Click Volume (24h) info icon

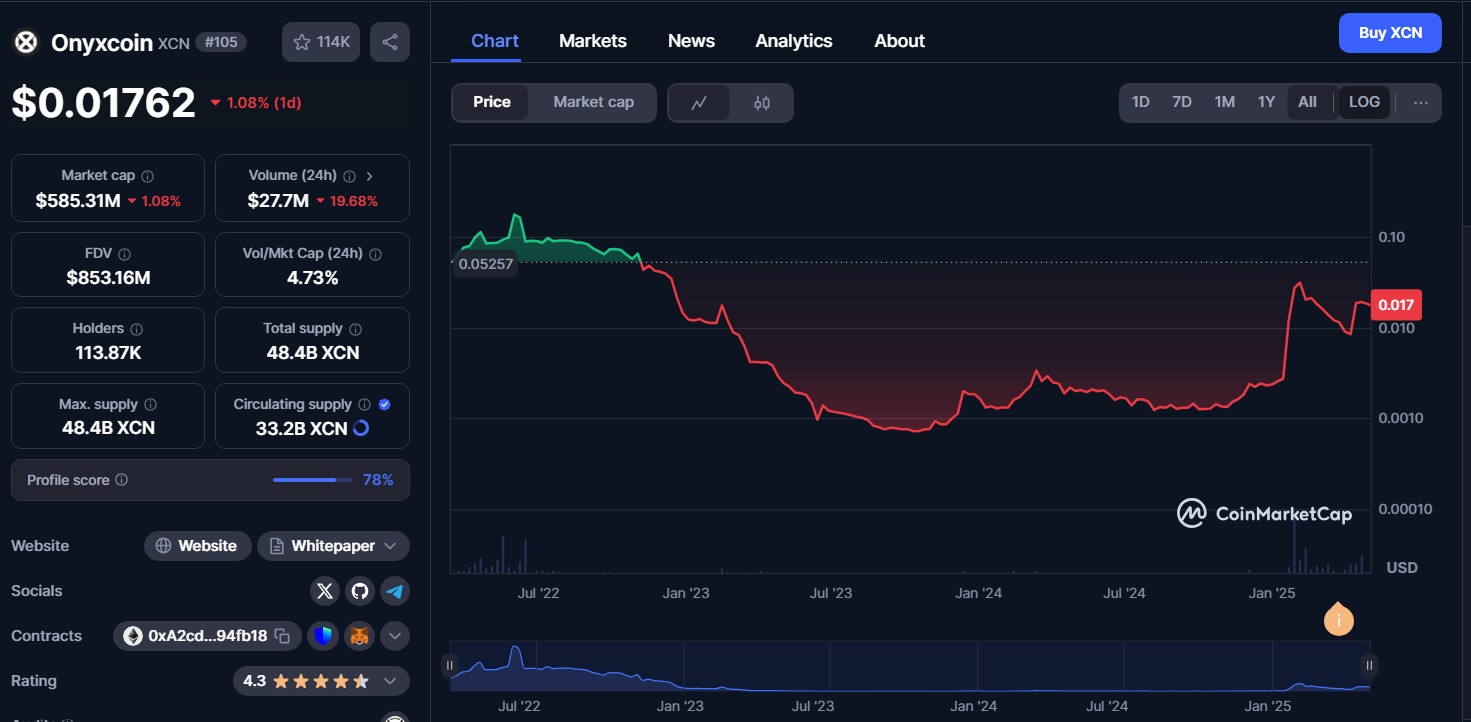pyautogui.click(x=349, y=176)
